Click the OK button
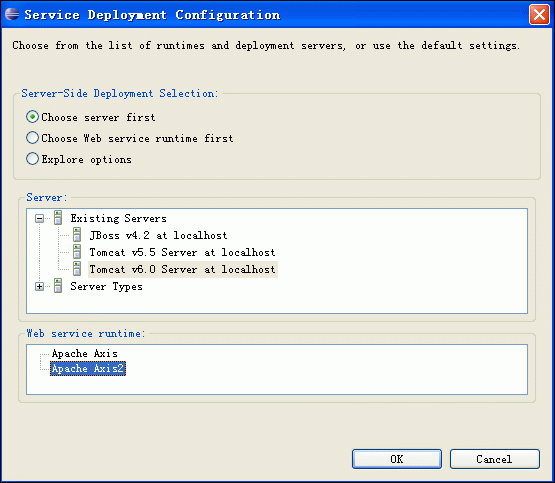Screen dimensions: 555x483 397,459
